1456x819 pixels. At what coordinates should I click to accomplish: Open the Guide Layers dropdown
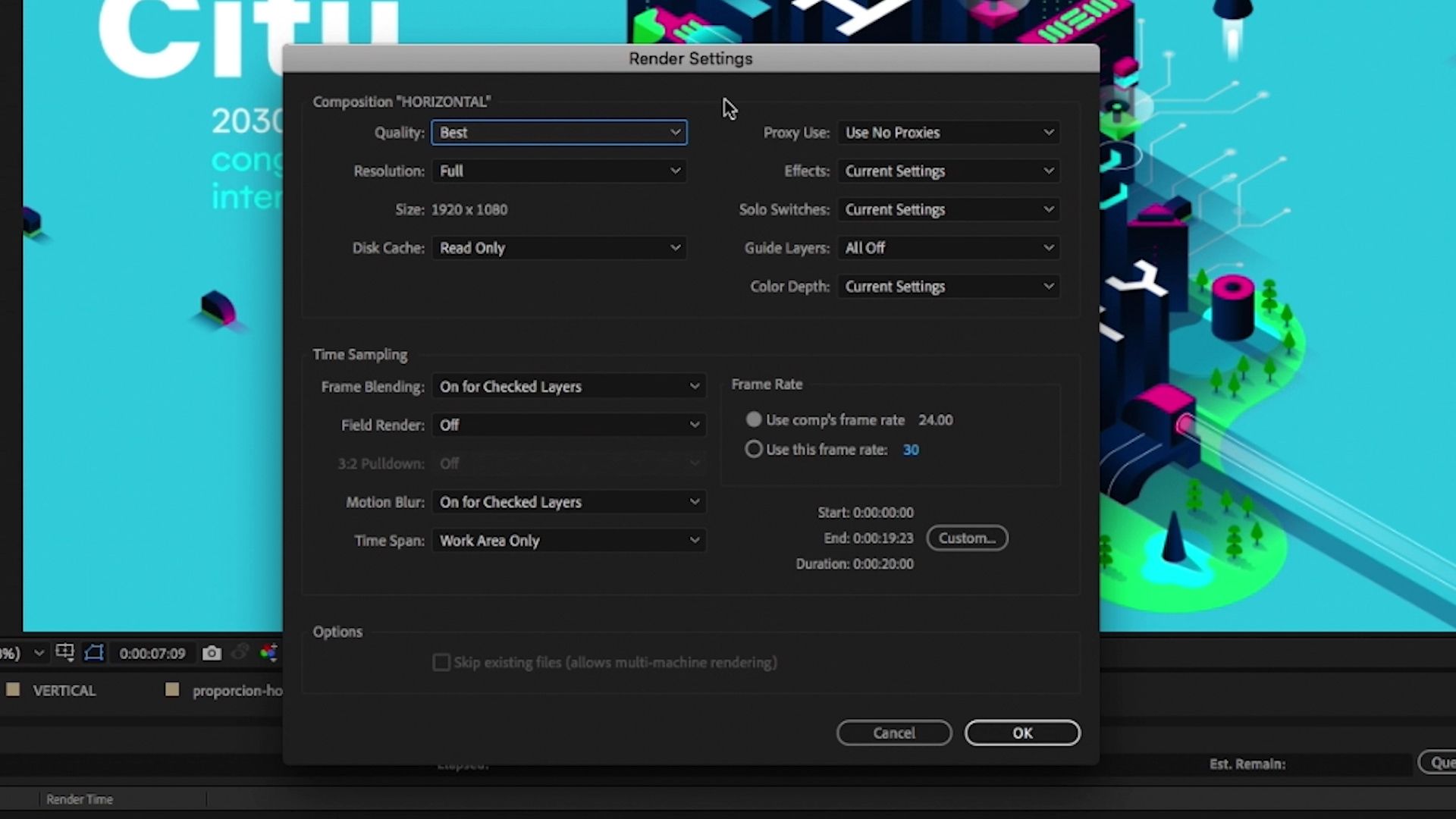click(x=948, y=248)
